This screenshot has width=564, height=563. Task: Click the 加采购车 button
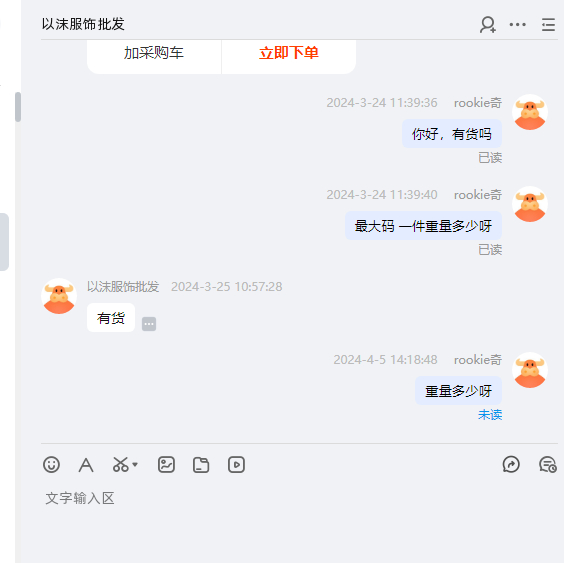coord(154,54)
